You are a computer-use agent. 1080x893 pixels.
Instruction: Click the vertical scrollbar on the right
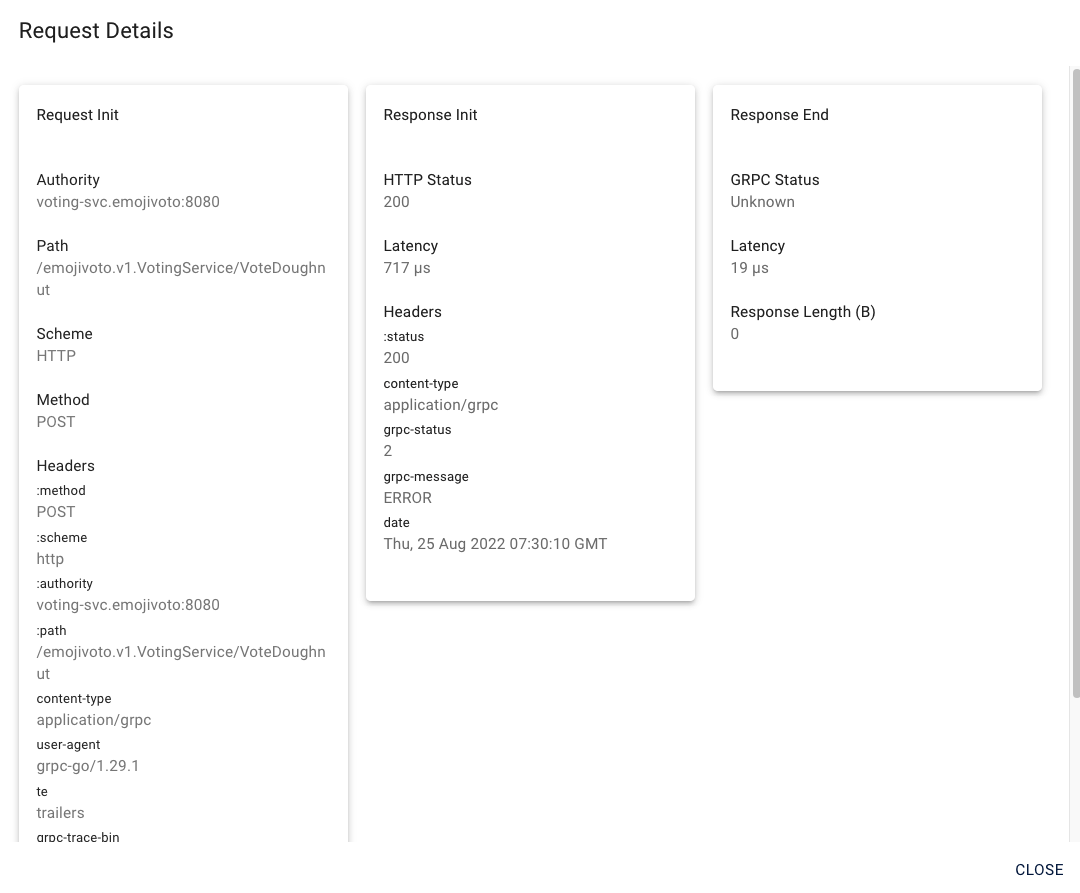tap(1076, 384)
